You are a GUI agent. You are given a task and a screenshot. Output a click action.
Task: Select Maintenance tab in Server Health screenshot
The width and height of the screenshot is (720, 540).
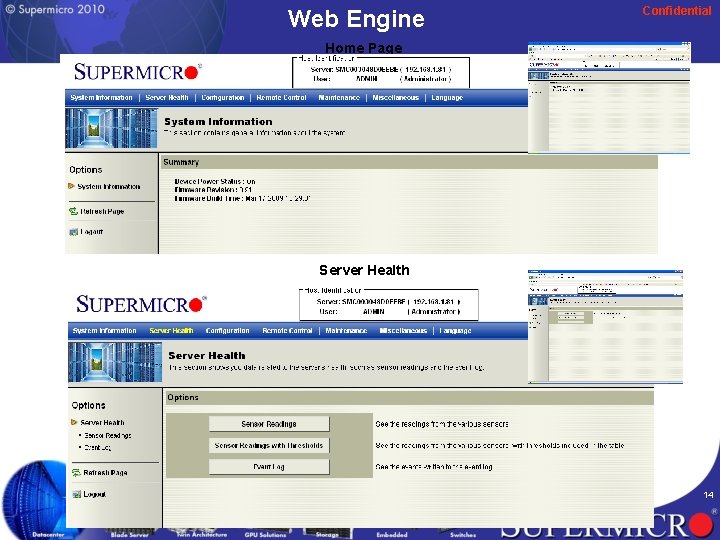click(346, 331)
